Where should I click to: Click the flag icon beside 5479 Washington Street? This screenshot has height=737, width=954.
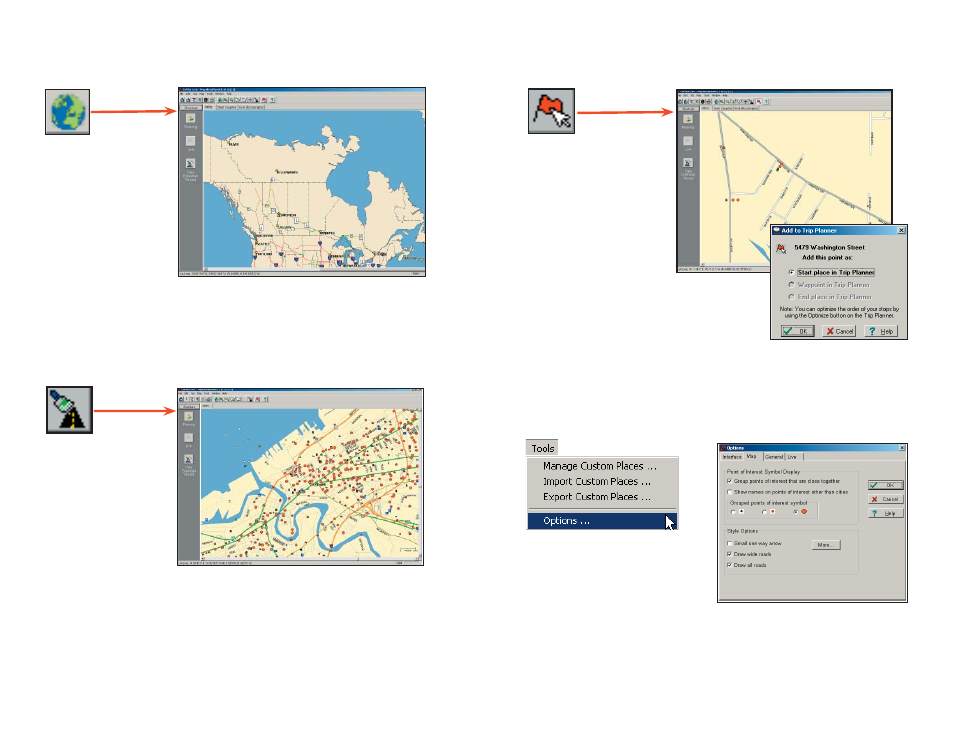pyautogui.click(x=781, y=248)
